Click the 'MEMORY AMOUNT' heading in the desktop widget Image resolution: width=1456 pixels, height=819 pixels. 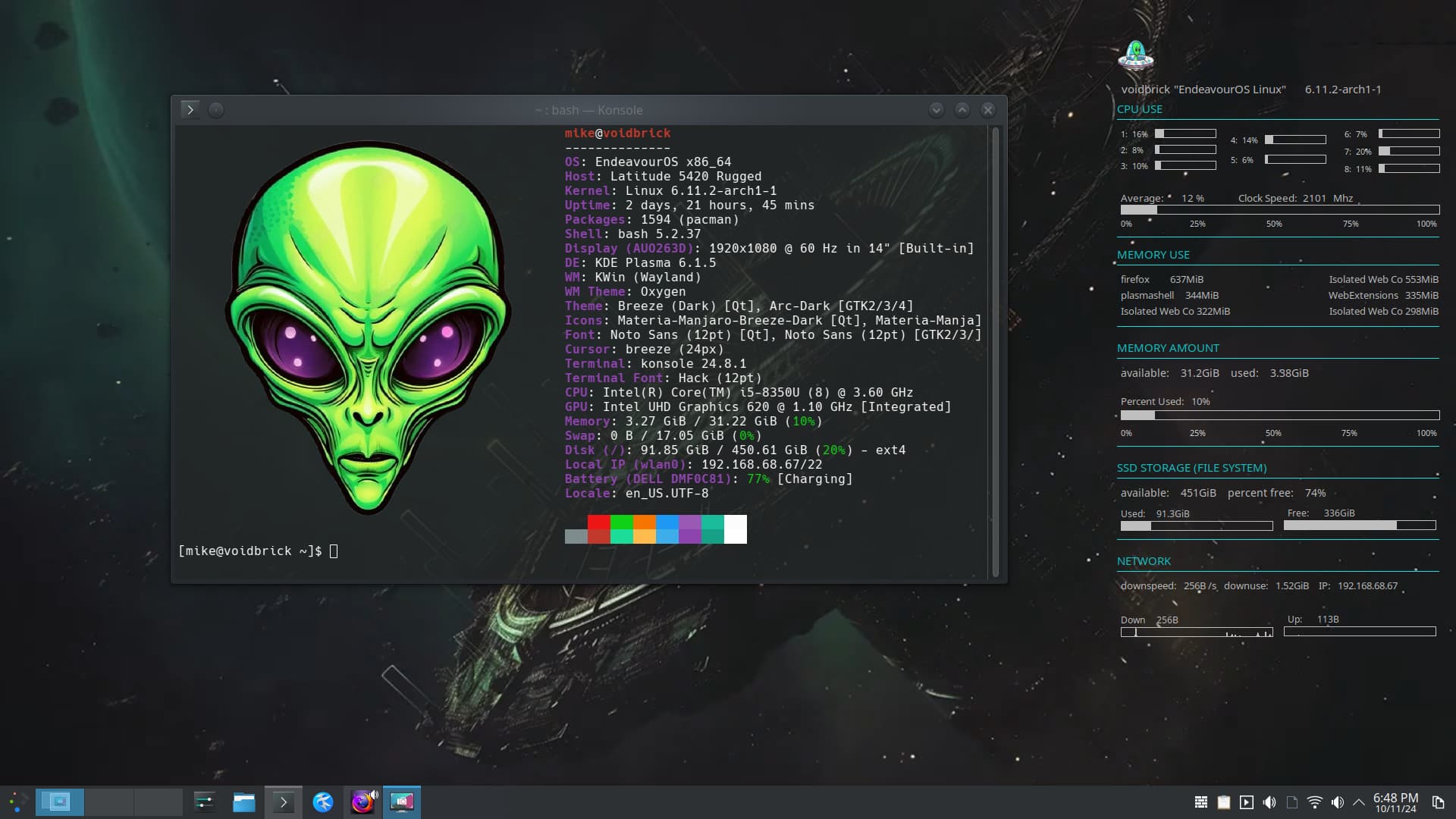(x=1168, y=348)
